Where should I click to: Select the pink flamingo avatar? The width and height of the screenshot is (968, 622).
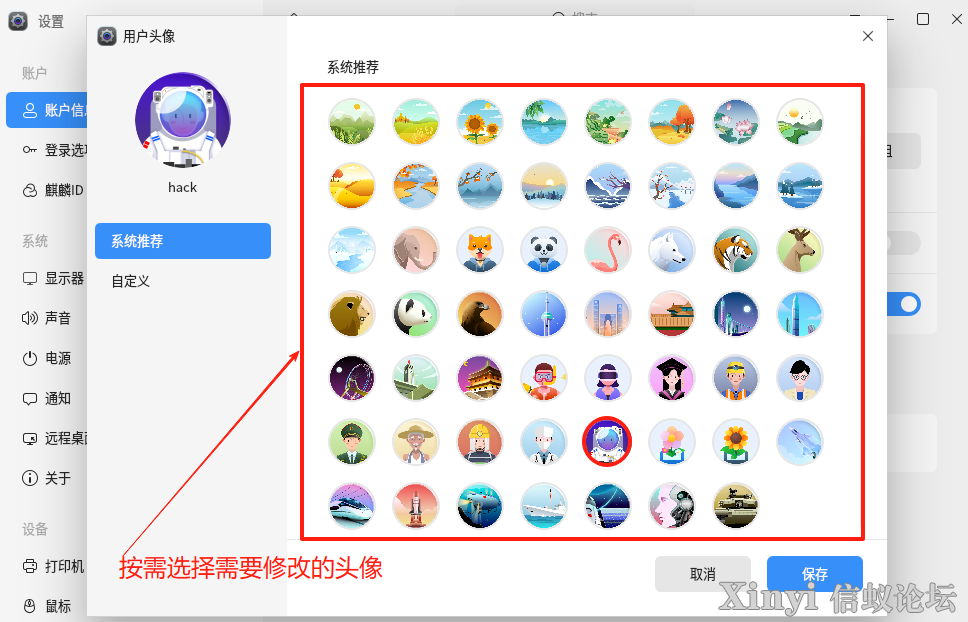tap(608, 251)
